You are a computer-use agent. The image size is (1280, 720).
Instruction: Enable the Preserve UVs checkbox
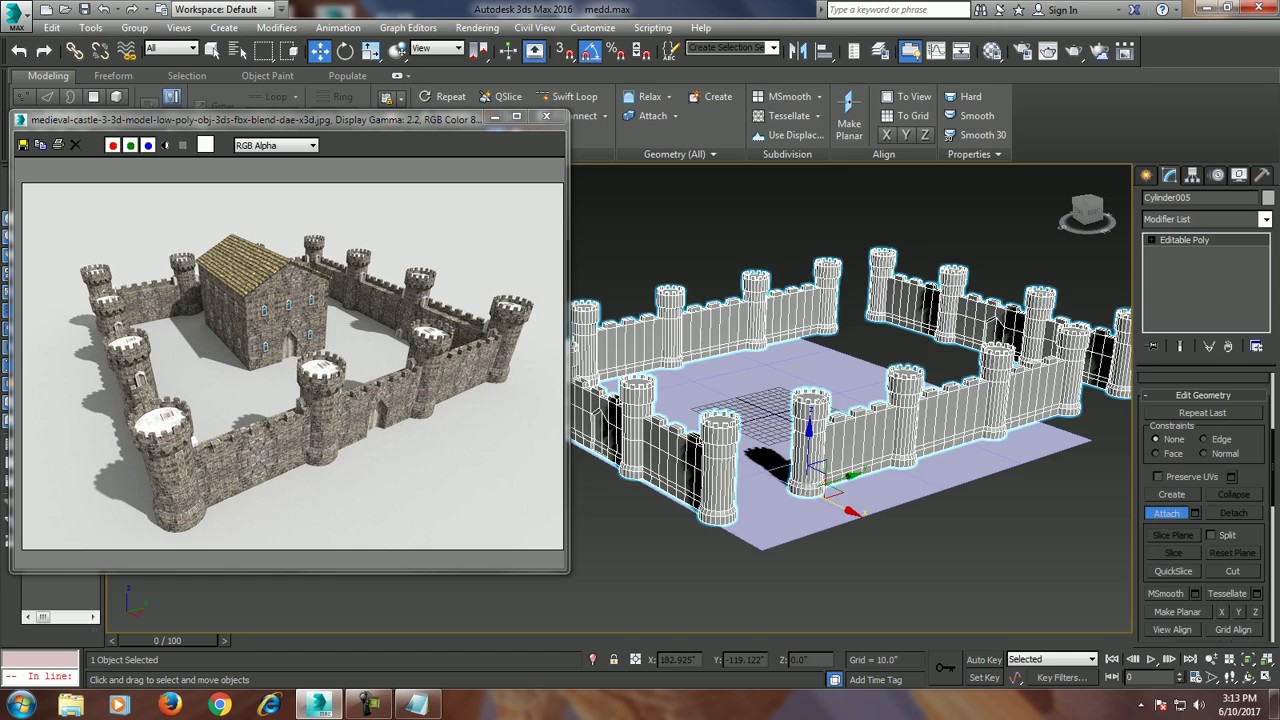(1158, 477)
